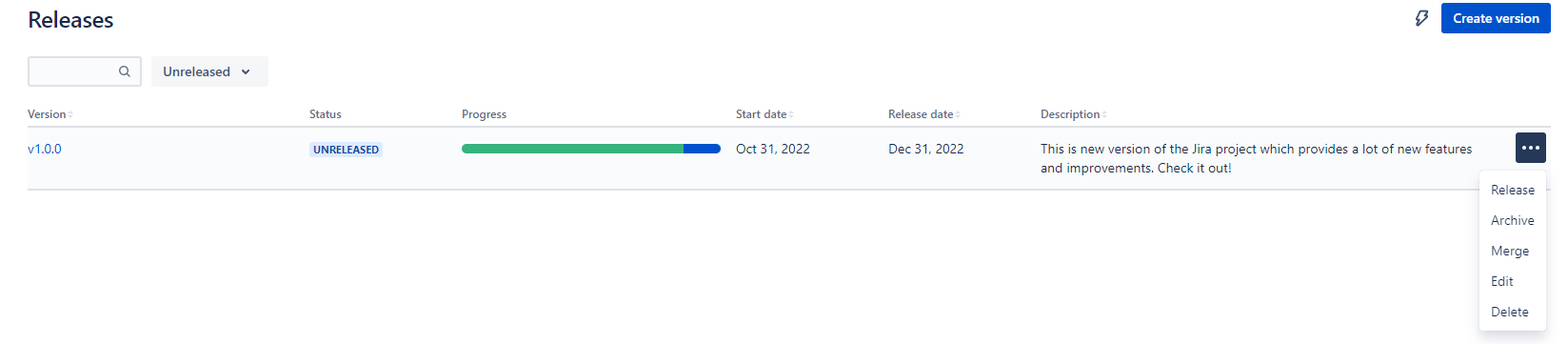Choose Merge in the version menu
The height and width of the screenshot is (344, 1568).
(1512, 251)
